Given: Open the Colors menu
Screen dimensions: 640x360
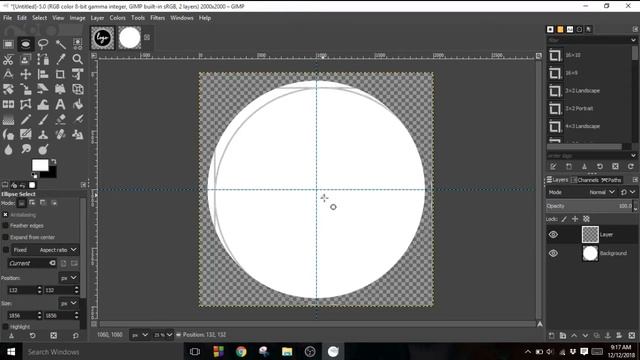Looking at the screenshot, I should tap(118, 18).
